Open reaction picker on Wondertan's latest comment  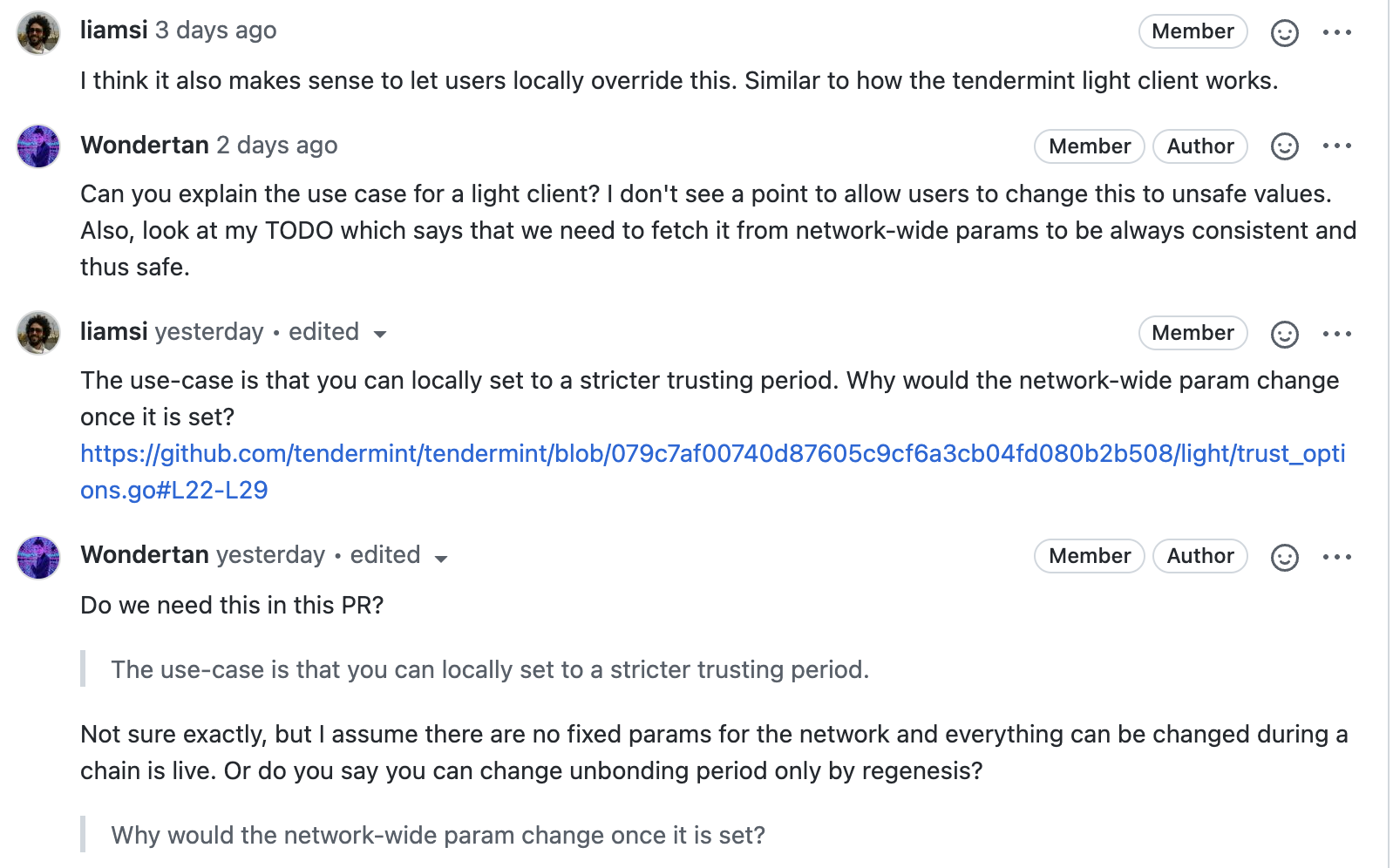click(1284, 556)
